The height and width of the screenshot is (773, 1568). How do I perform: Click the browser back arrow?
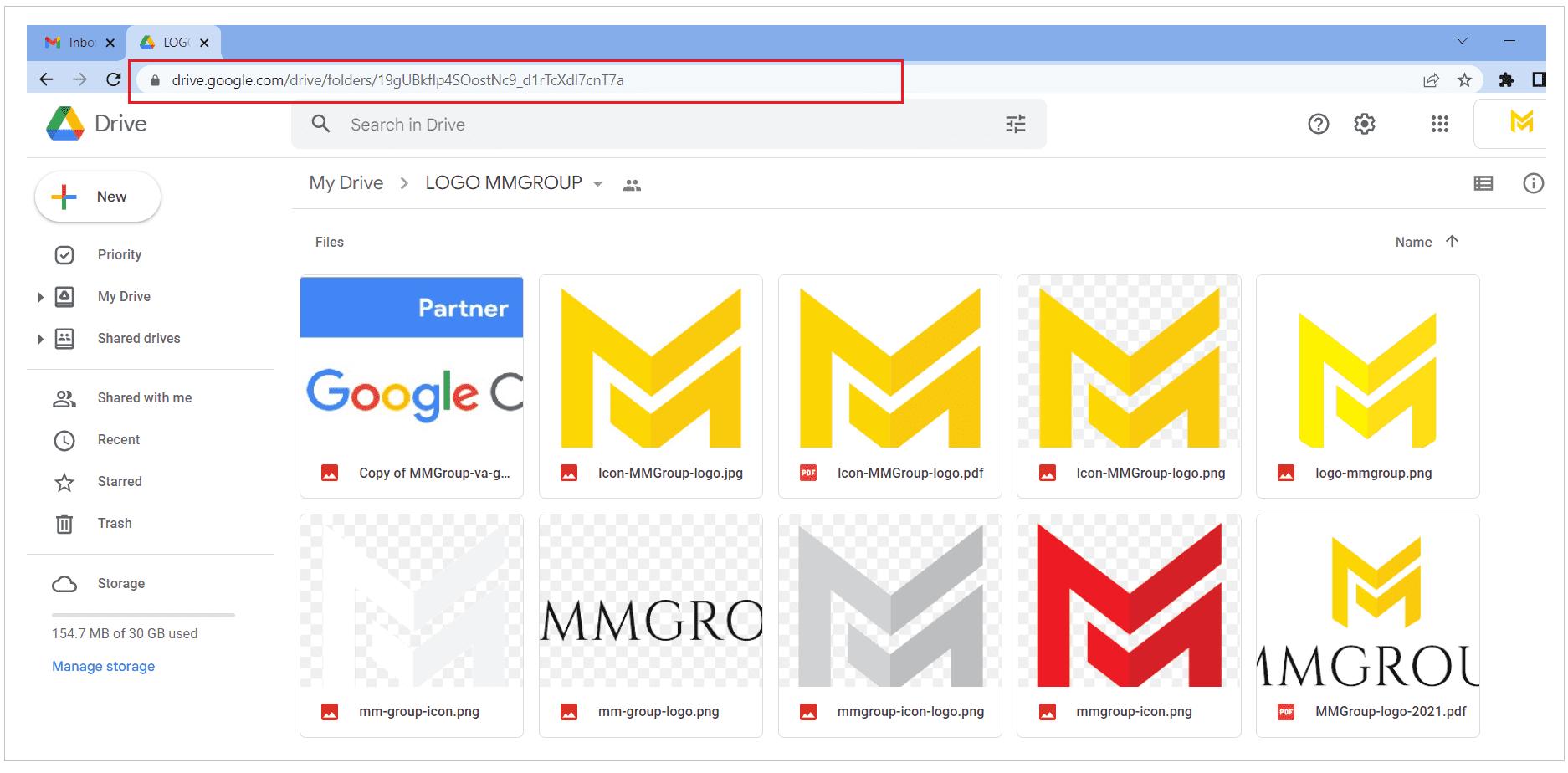(47, 79)
